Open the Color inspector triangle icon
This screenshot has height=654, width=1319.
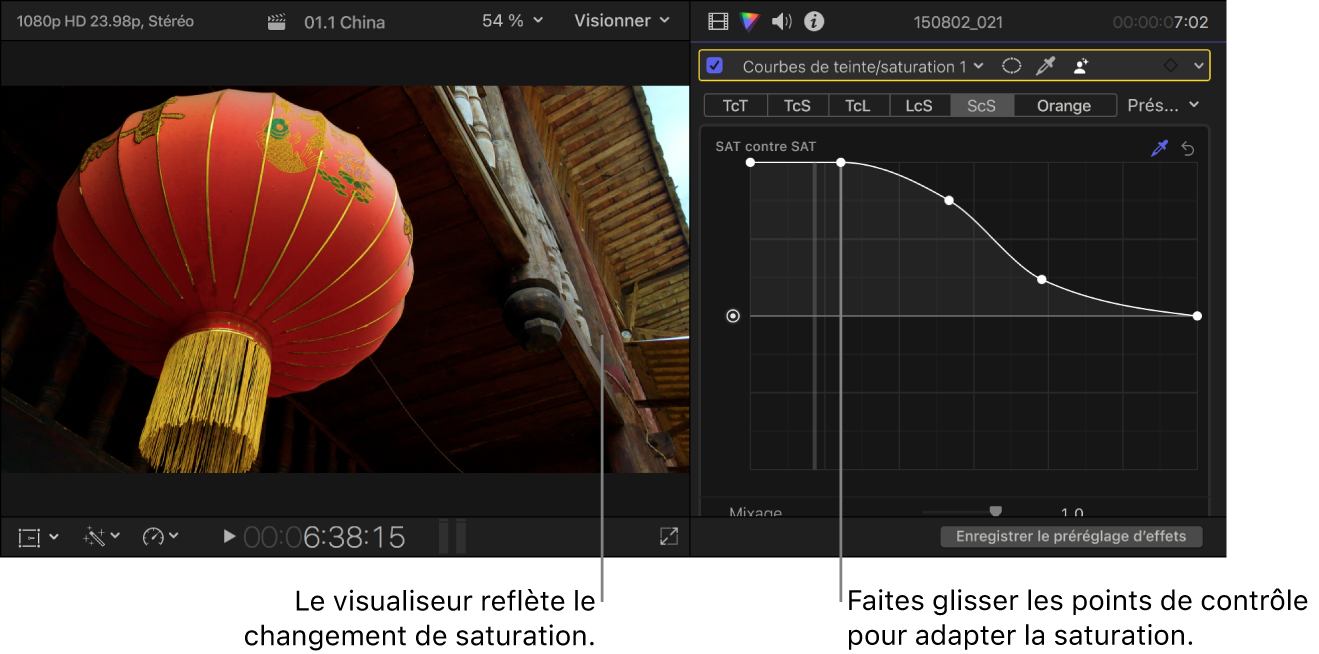pyautogui.click(x=749, y=21)
